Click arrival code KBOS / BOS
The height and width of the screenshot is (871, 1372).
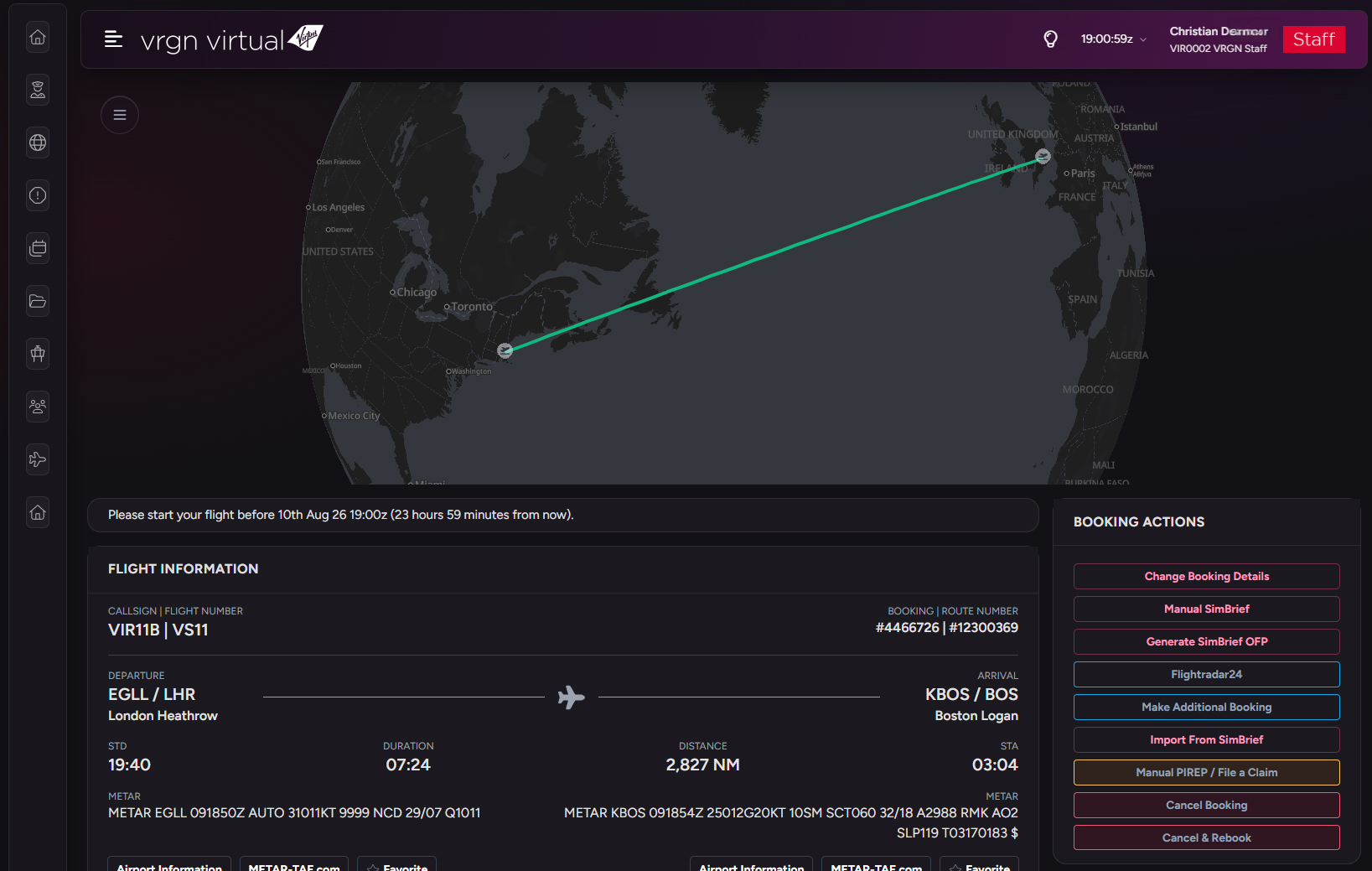[x=971, y=694]
